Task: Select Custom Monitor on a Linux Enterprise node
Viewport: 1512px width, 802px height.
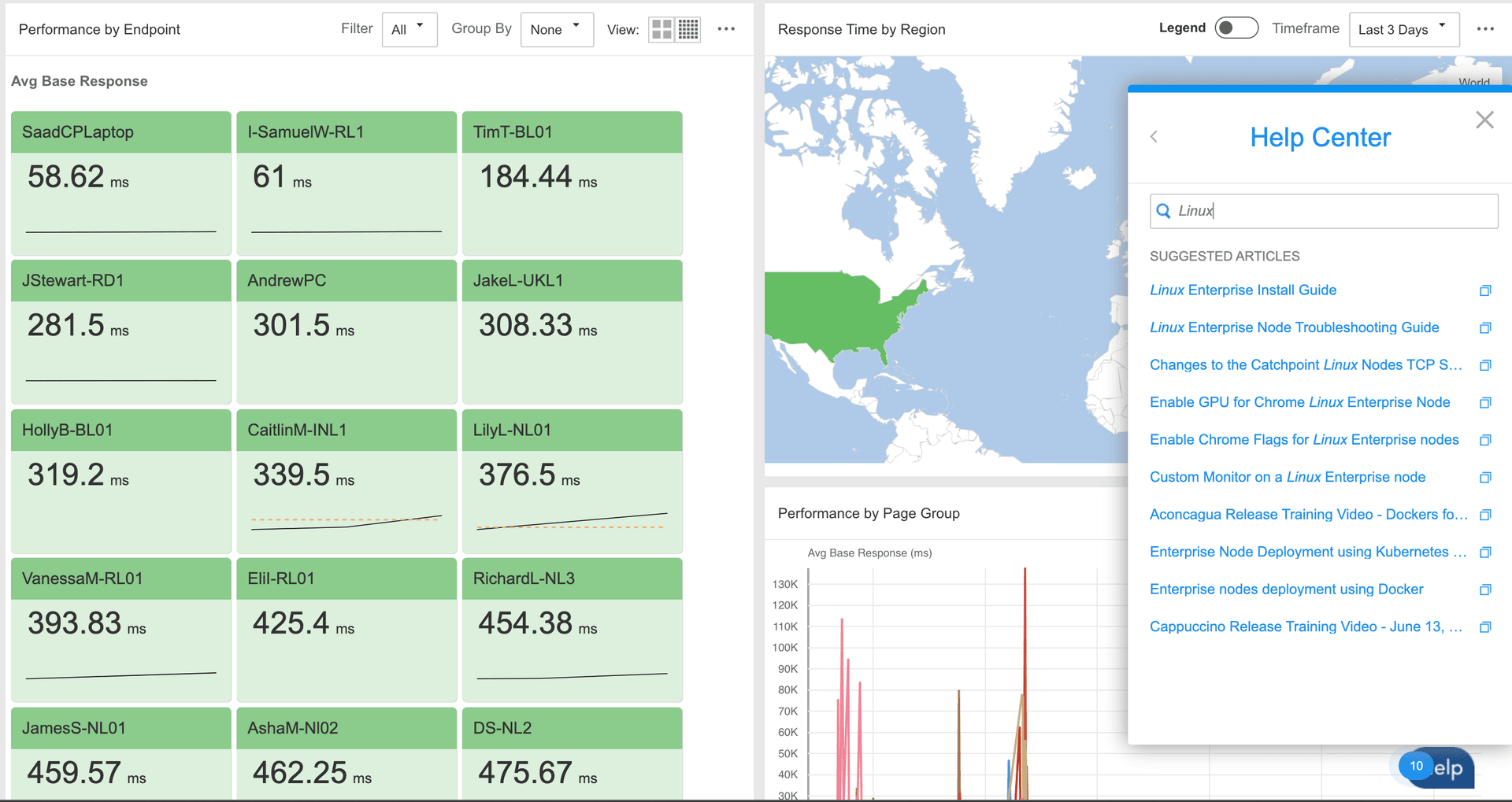Action: [1287, 477]
